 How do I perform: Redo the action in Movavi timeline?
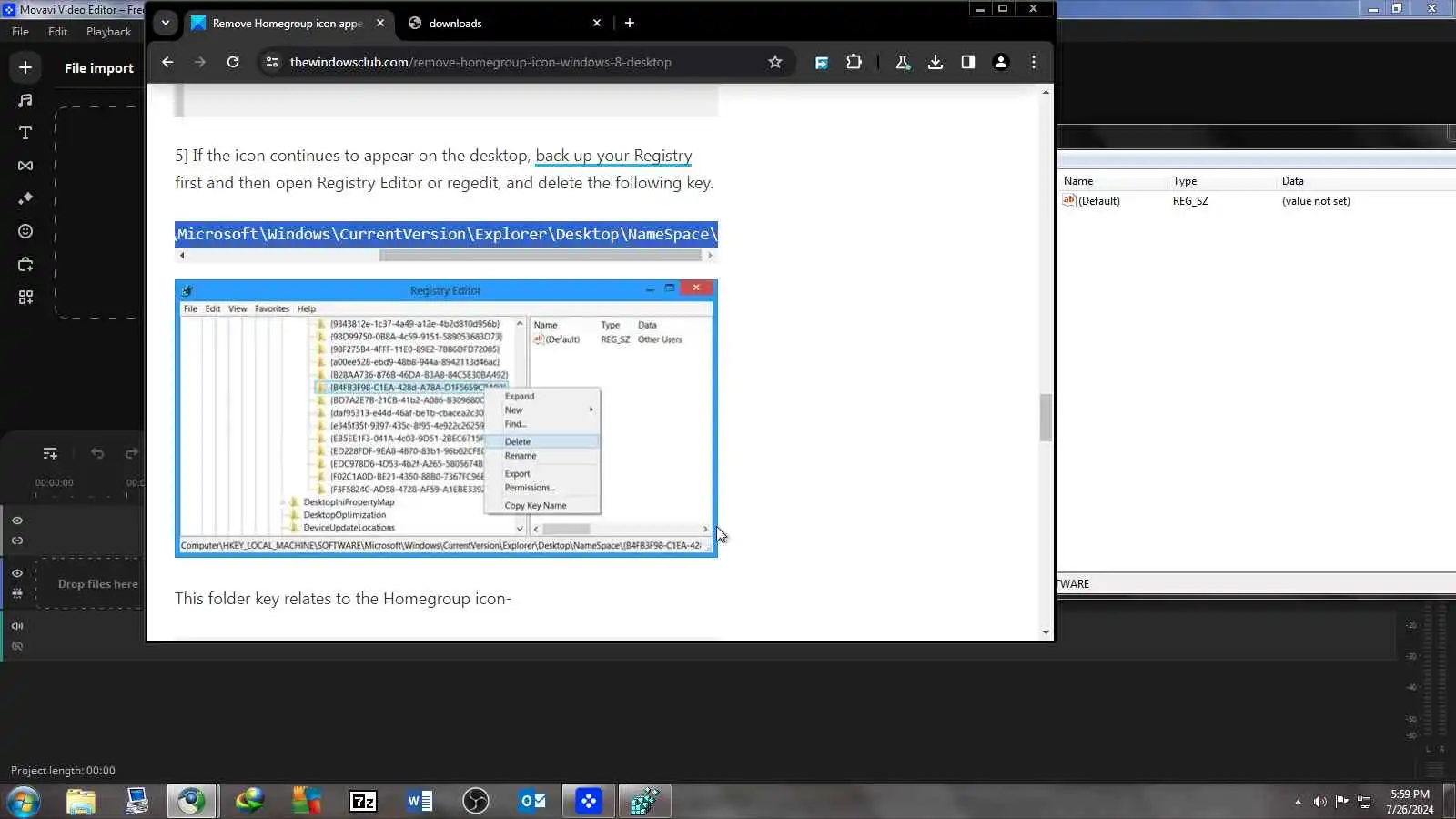[131, 453]
